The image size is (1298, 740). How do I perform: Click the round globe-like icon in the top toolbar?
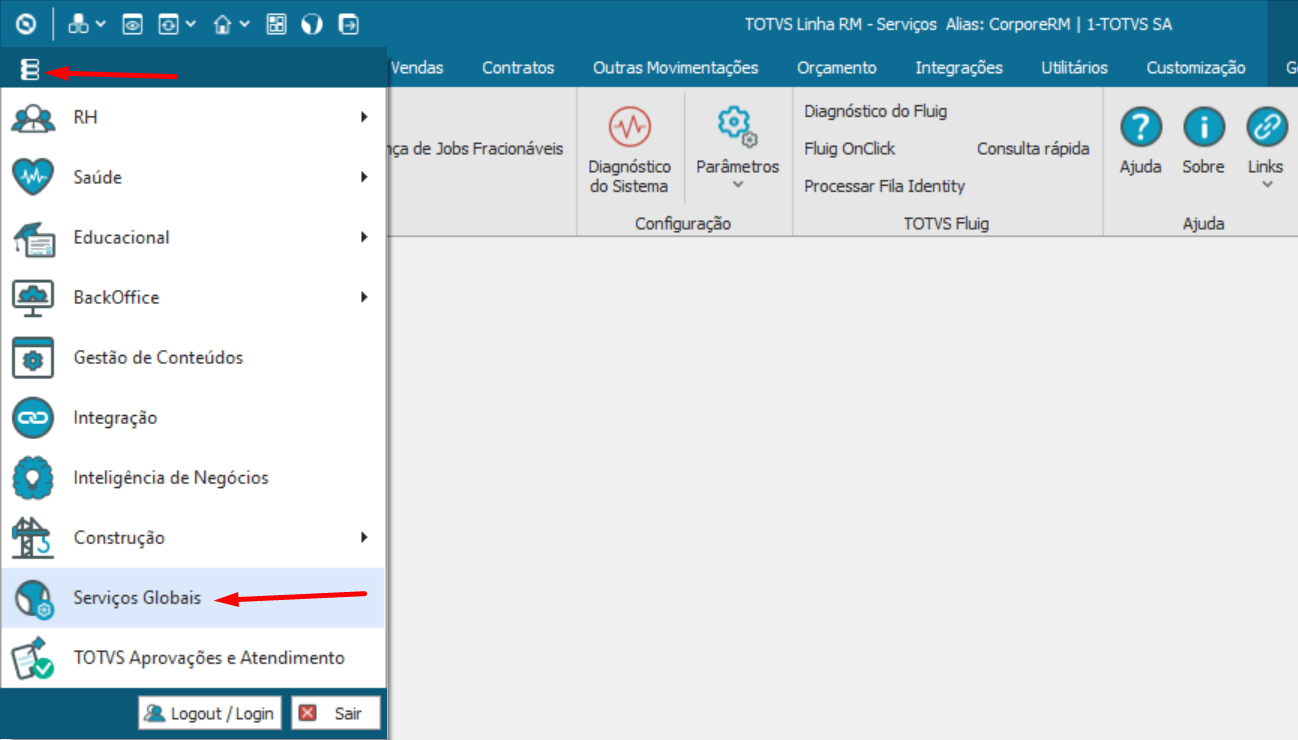312,24
